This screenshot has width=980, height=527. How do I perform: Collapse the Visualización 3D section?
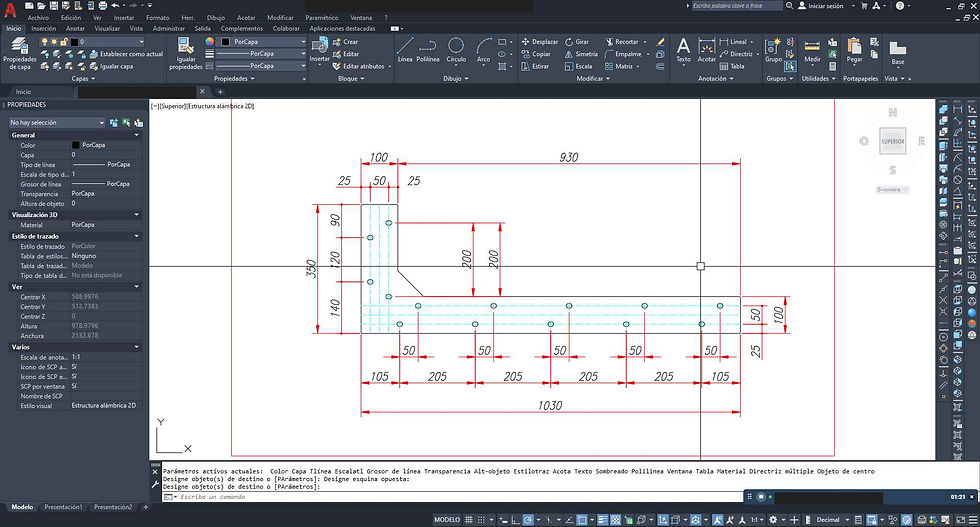[136, 214]
